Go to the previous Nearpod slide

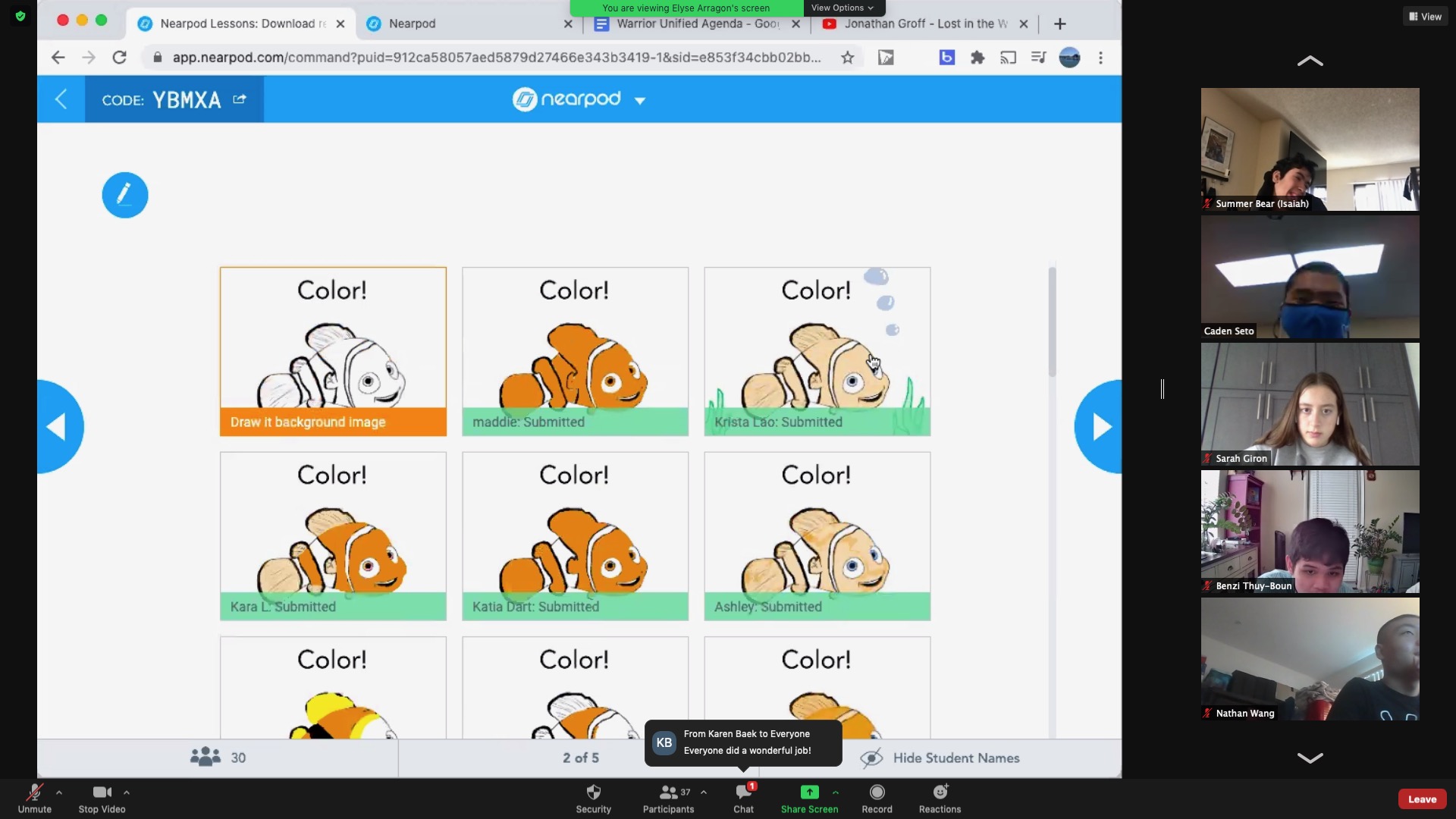pos(59,426)
